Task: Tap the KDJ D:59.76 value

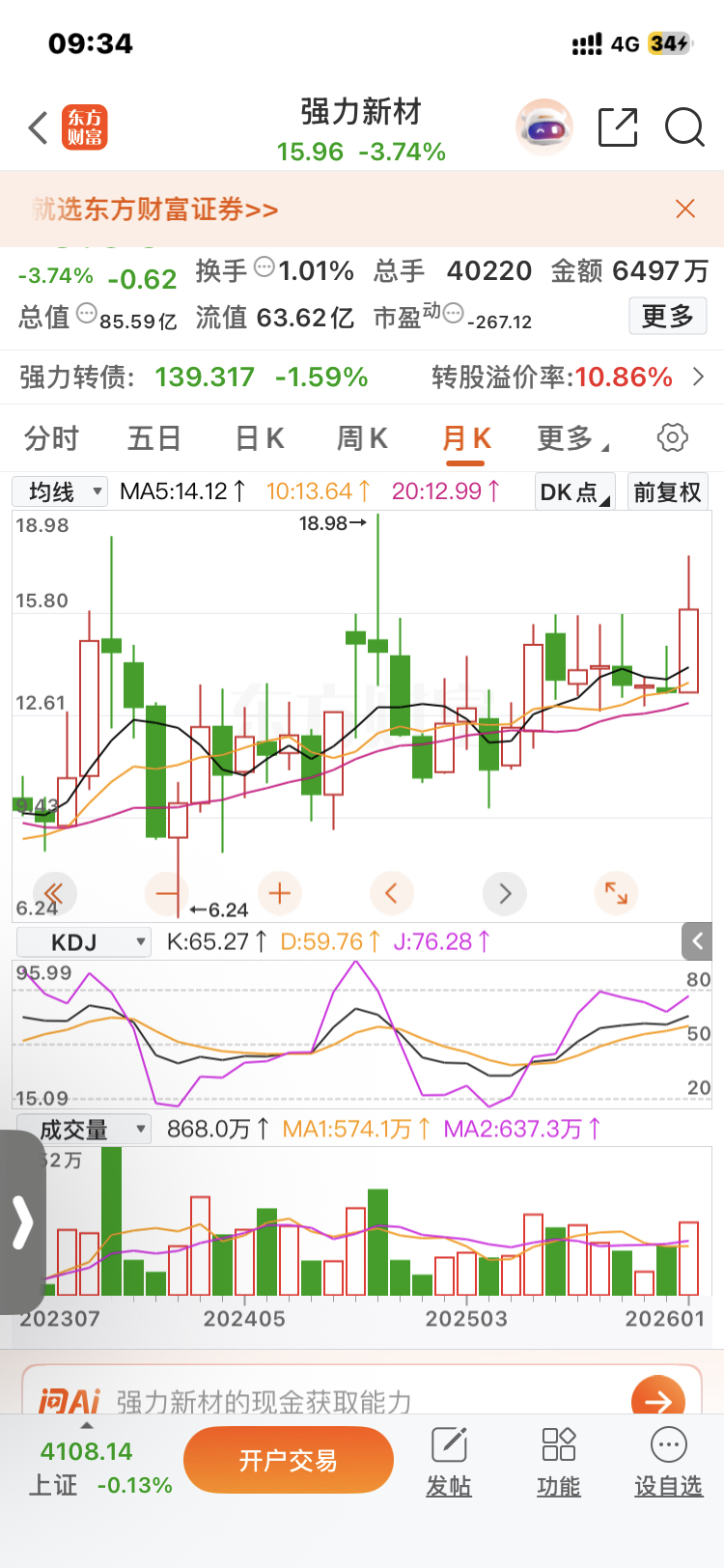Action: [331, 941]
